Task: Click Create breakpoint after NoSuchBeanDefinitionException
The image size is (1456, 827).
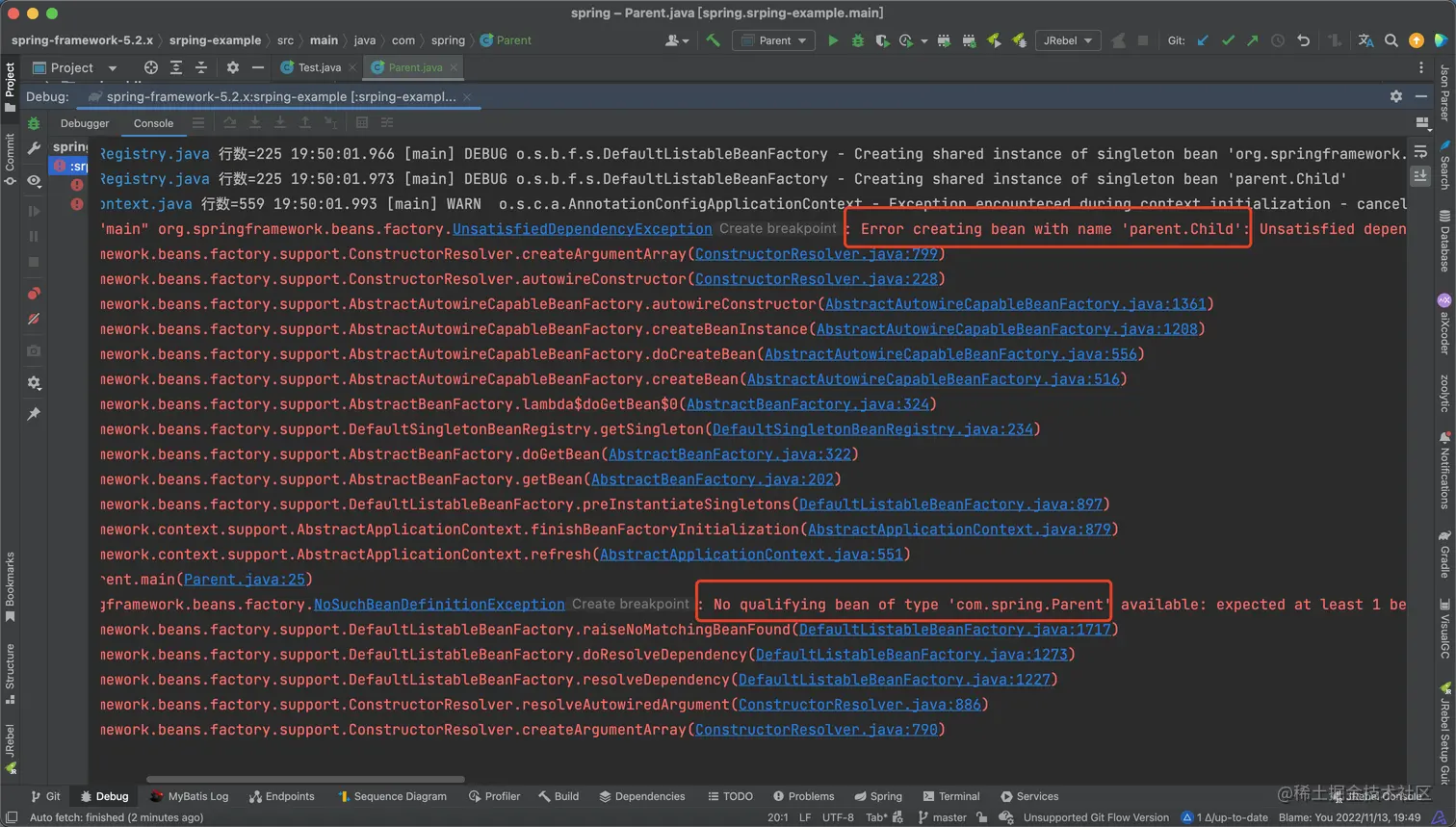Action: tap(631, 605)
